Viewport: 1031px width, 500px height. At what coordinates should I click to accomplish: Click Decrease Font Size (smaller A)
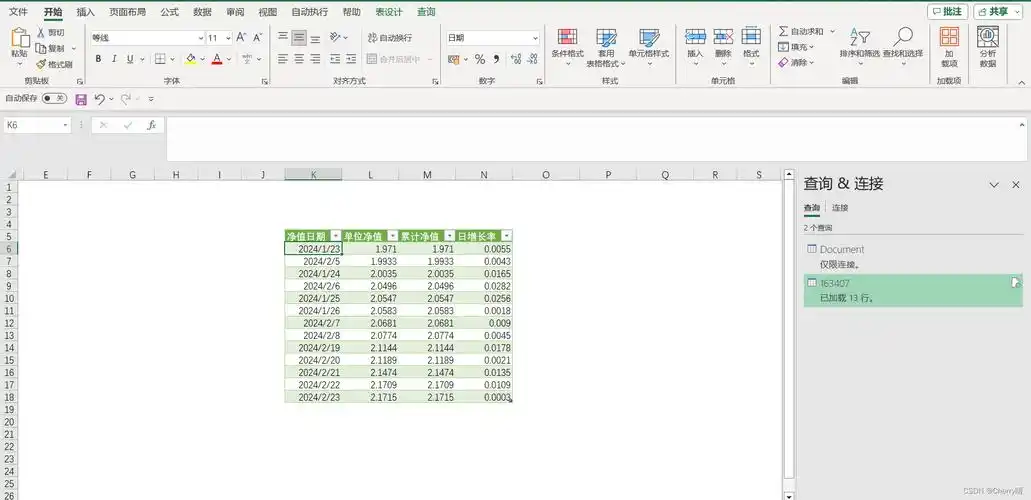pyautogui.click(x=257, y=38)
